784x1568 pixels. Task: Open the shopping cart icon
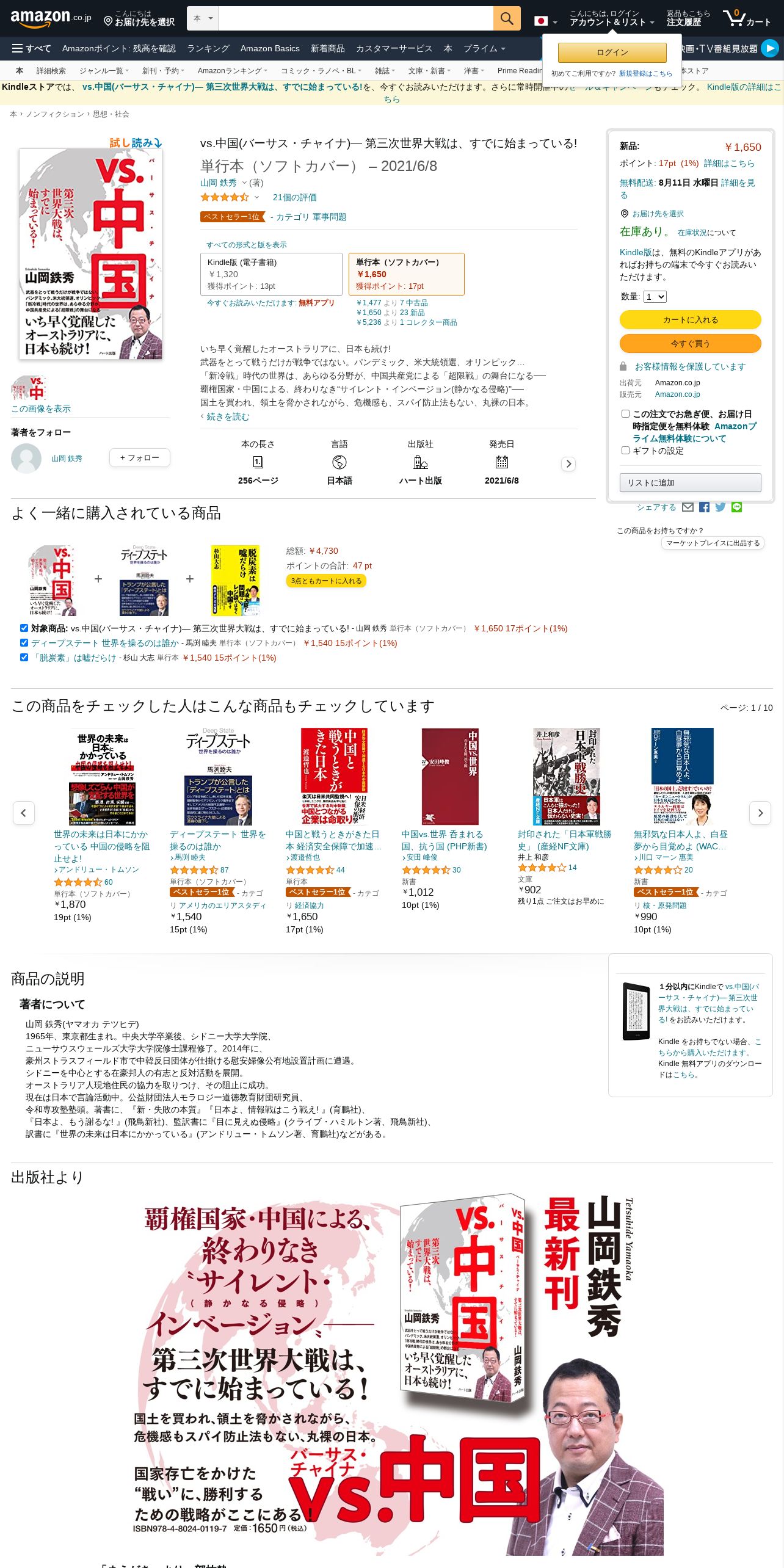[747, 18]
